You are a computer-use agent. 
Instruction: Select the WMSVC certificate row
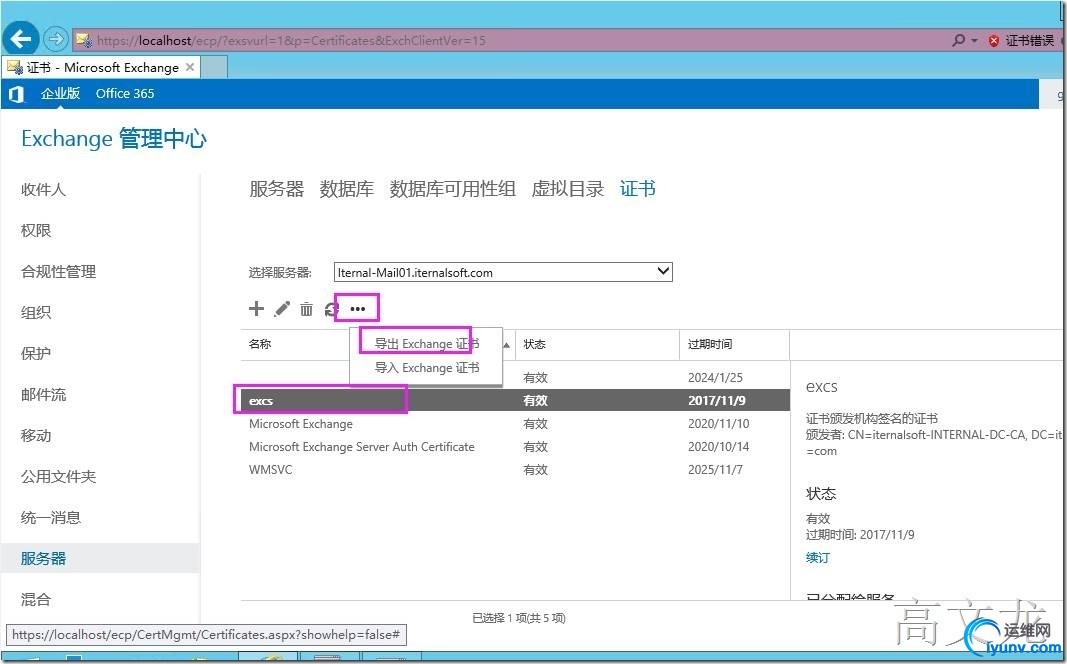coord(515,470)
